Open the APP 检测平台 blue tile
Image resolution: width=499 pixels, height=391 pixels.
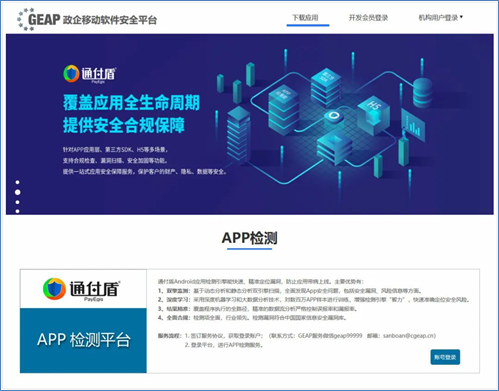(x=83, y=340)
